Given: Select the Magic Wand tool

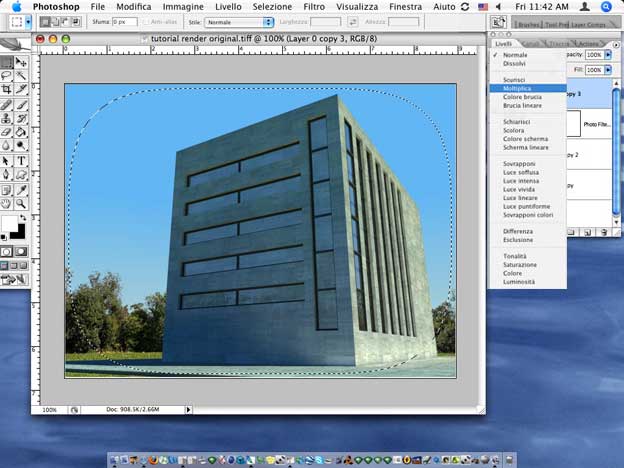Looking at the screenshot, I should tap(21, 75).
